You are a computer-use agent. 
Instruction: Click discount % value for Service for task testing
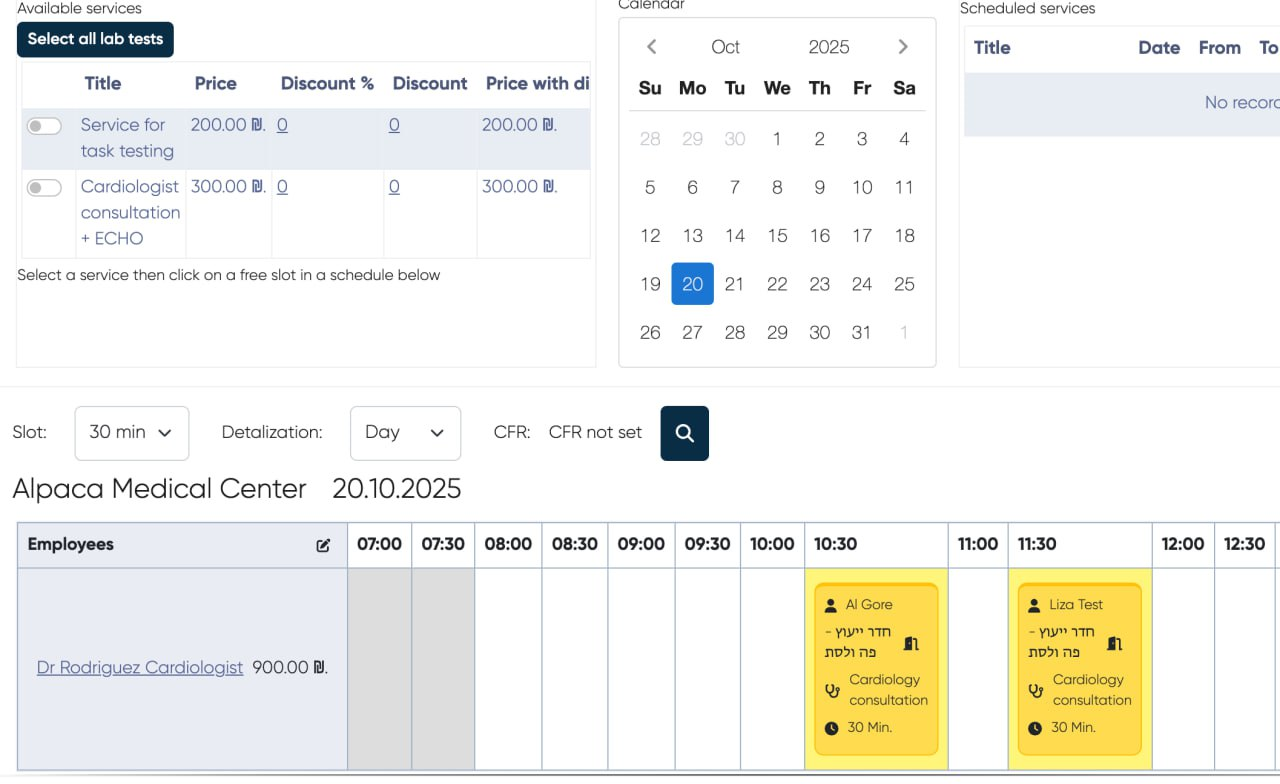click(x=282, y=125)
